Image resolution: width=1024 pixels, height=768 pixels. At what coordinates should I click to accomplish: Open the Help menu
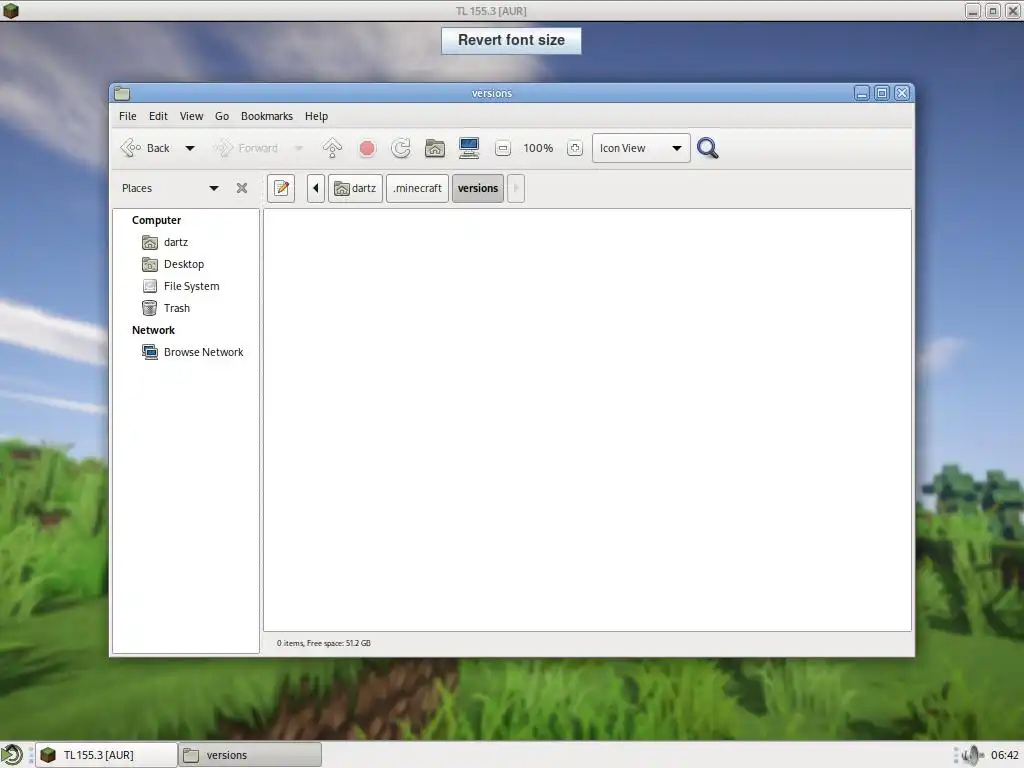[316, 116]
